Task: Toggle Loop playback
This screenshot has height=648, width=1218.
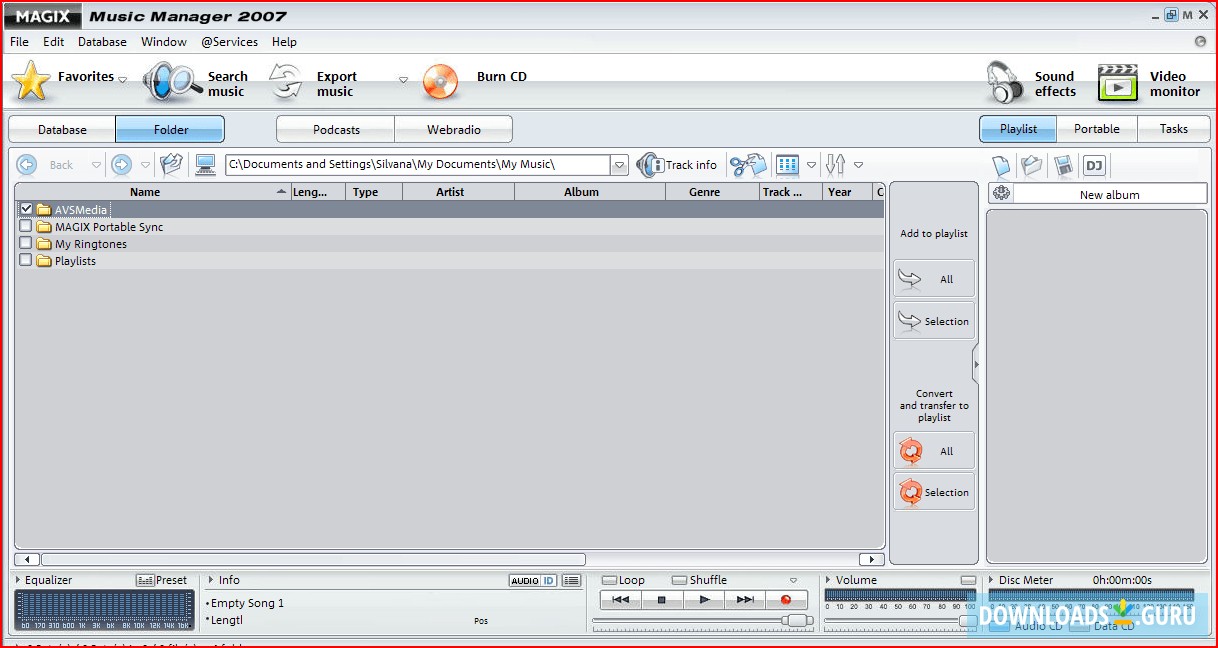Action: [x=609, y=580]
